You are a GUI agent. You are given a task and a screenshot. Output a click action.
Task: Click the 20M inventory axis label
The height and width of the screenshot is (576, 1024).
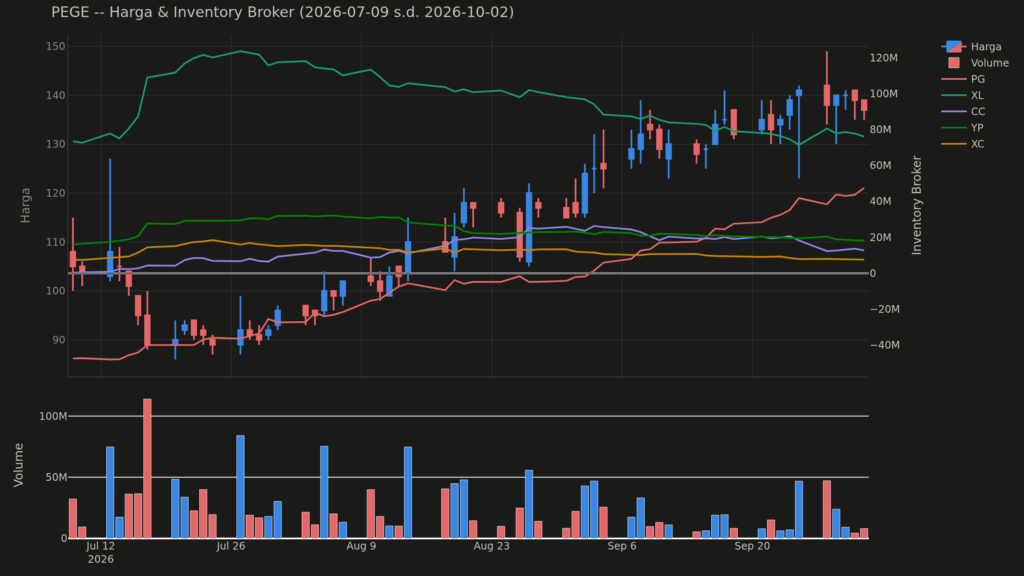881,237
